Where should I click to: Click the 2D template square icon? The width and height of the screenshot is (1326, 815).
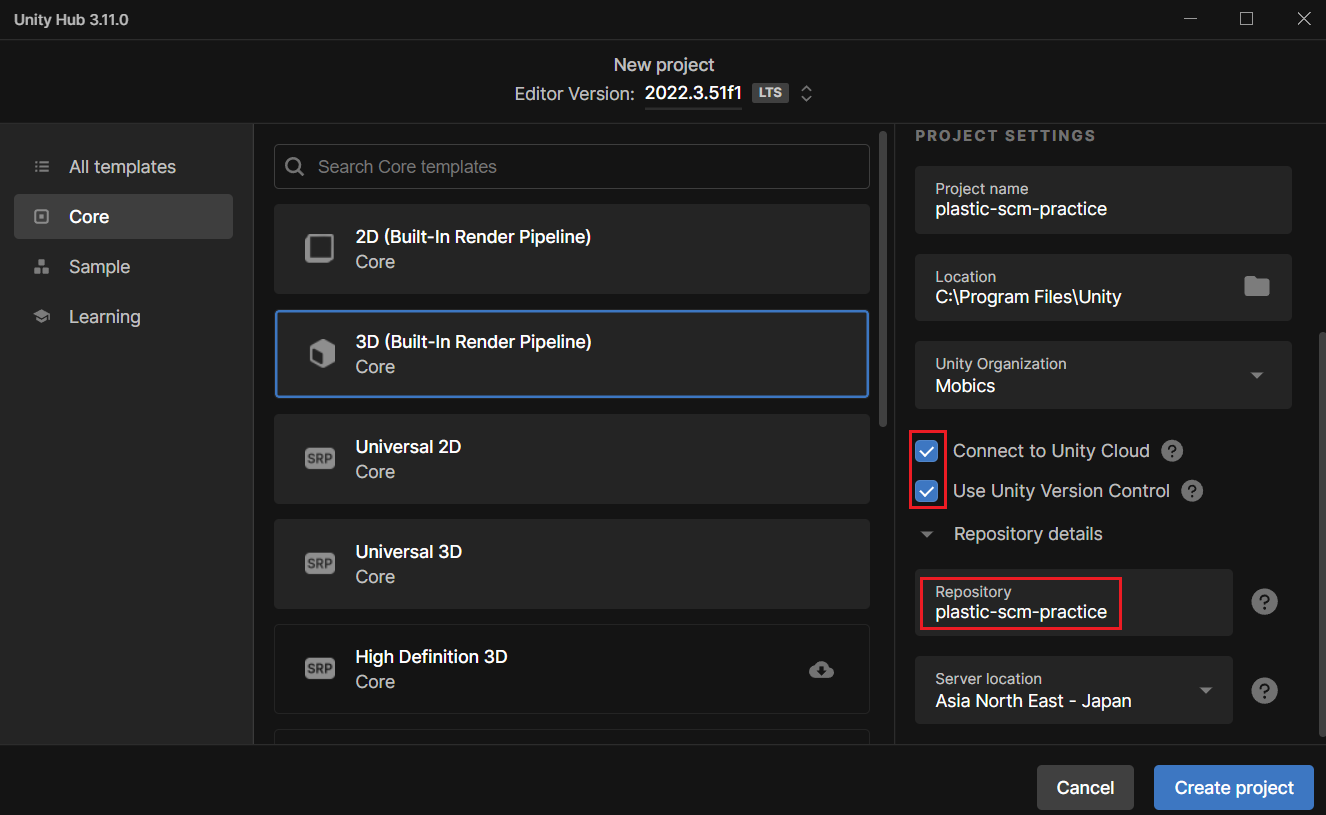(x=320, y=249)
